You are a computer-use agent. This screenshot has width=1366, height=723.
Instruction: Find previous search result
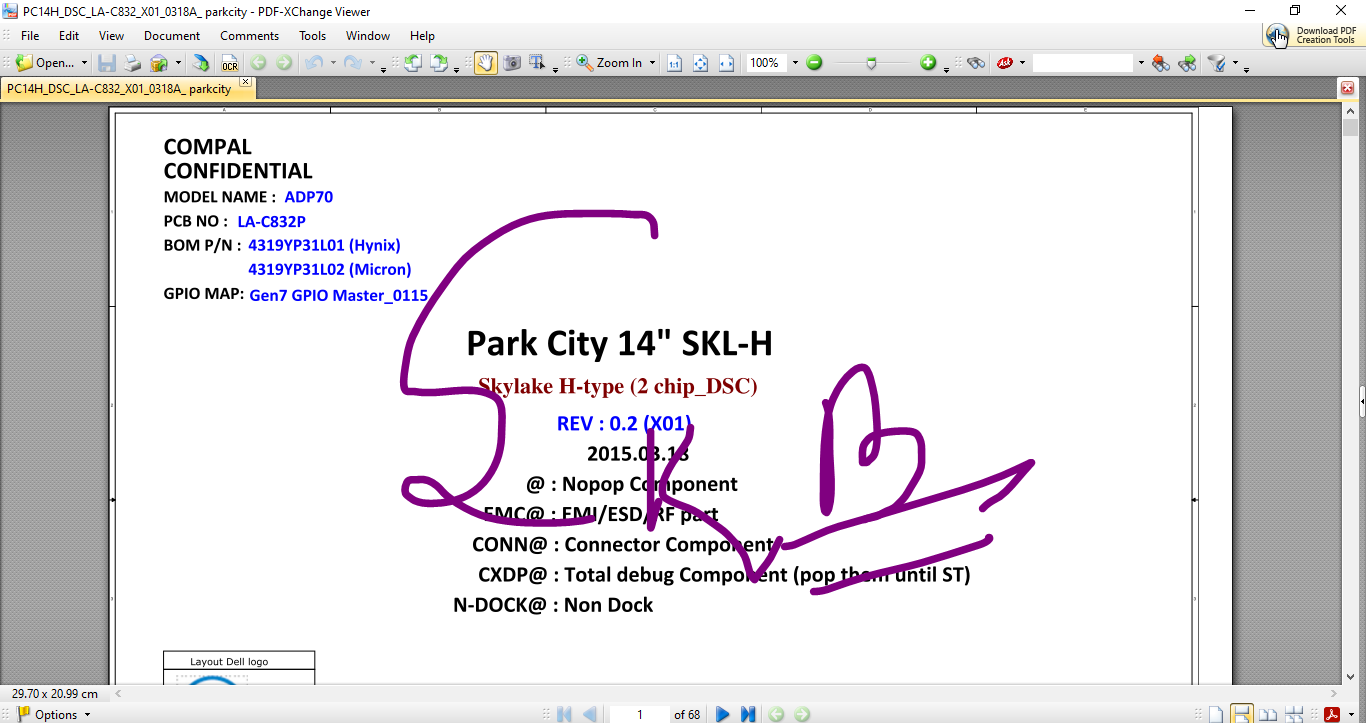coord(1161,63)
